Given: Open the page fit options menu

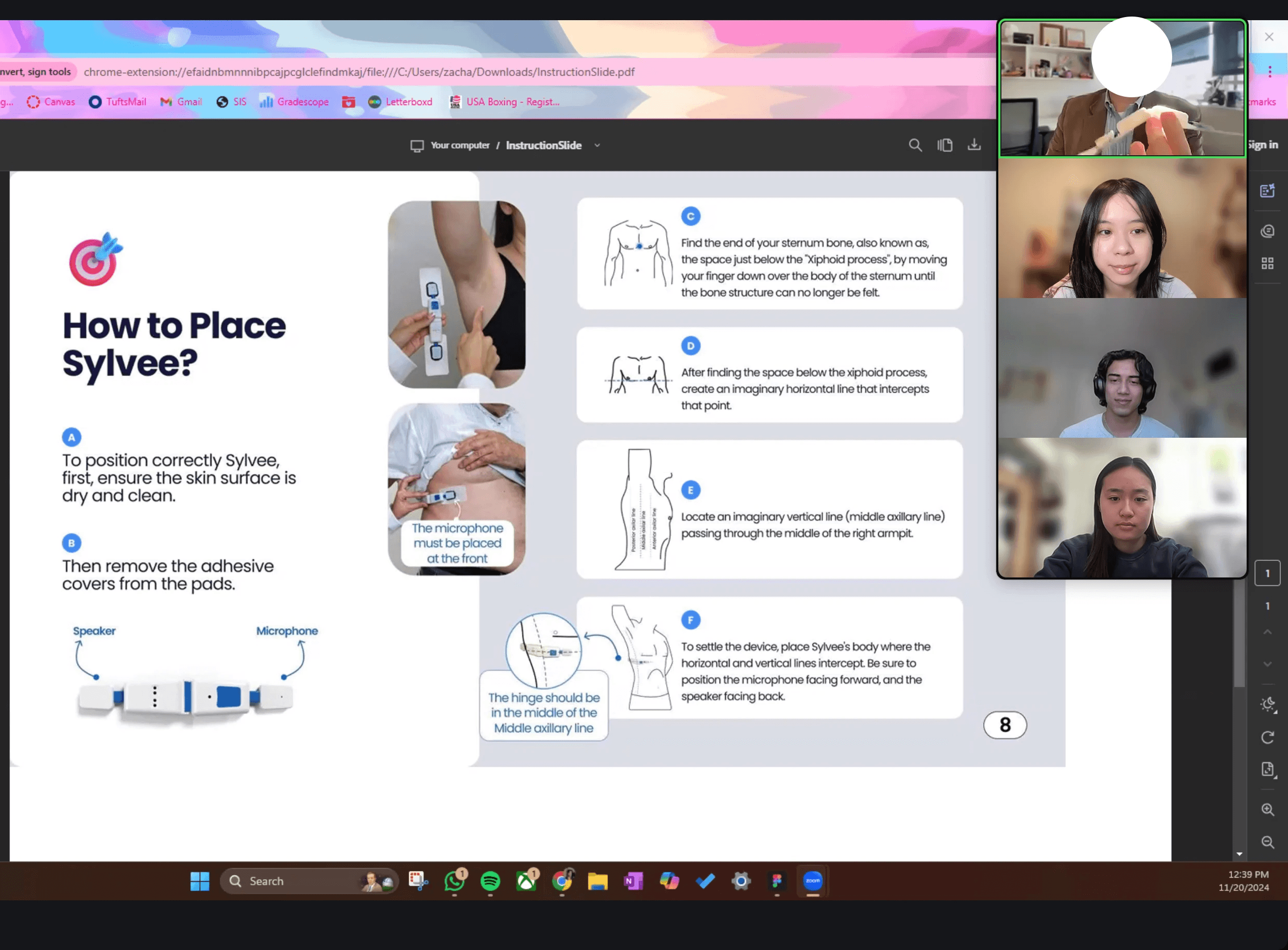Looking at the screenshot, I should pos(1267,769).
